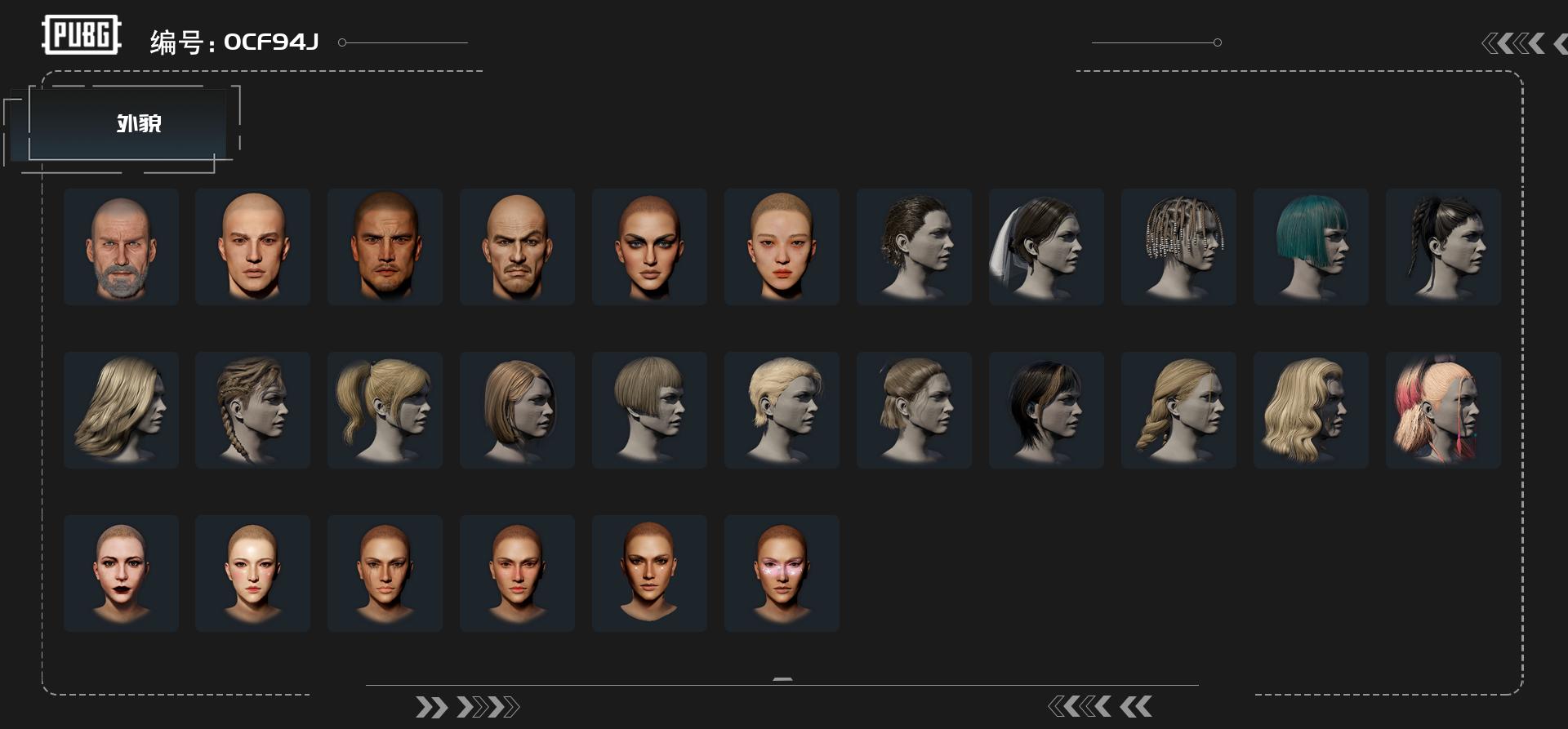Click the bottom-right left-pointing chevron arrows
This screenshot has width=1568, height=729.
tap(1100, 706)
